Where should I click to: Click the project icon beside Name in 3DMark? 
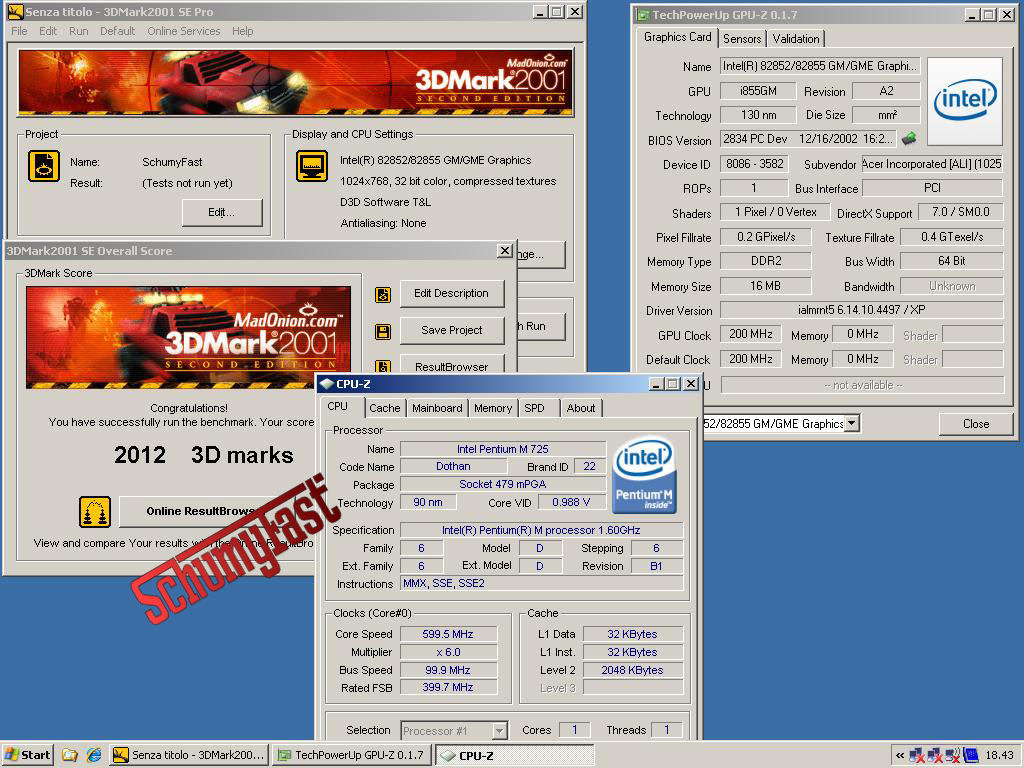click(44, 166)
